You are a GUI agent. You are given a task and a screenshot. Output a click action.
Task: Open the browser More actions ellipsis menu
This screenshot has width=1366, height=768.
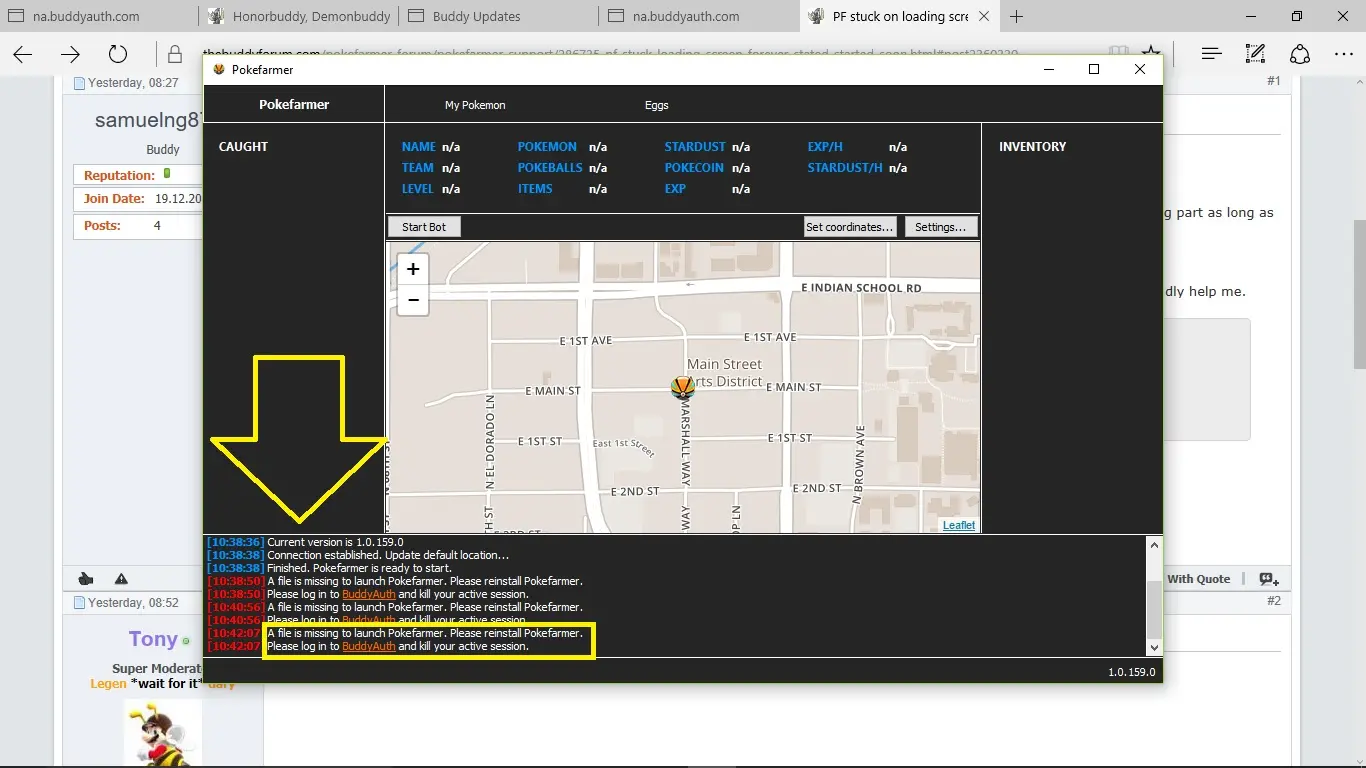click(x=1341, y=55)
